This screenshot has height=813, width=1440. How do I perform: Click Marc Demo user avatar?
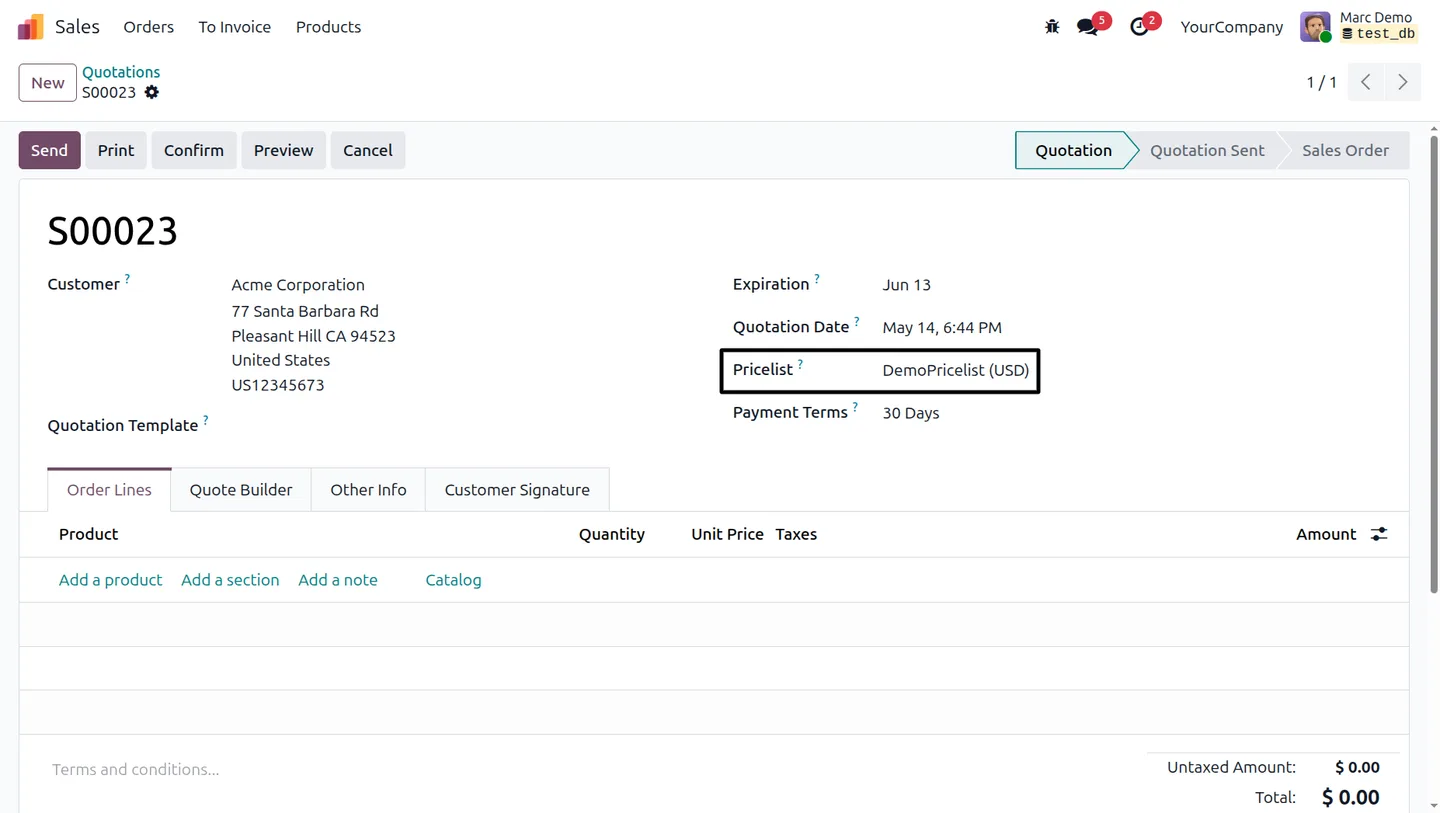(1315, 27)
